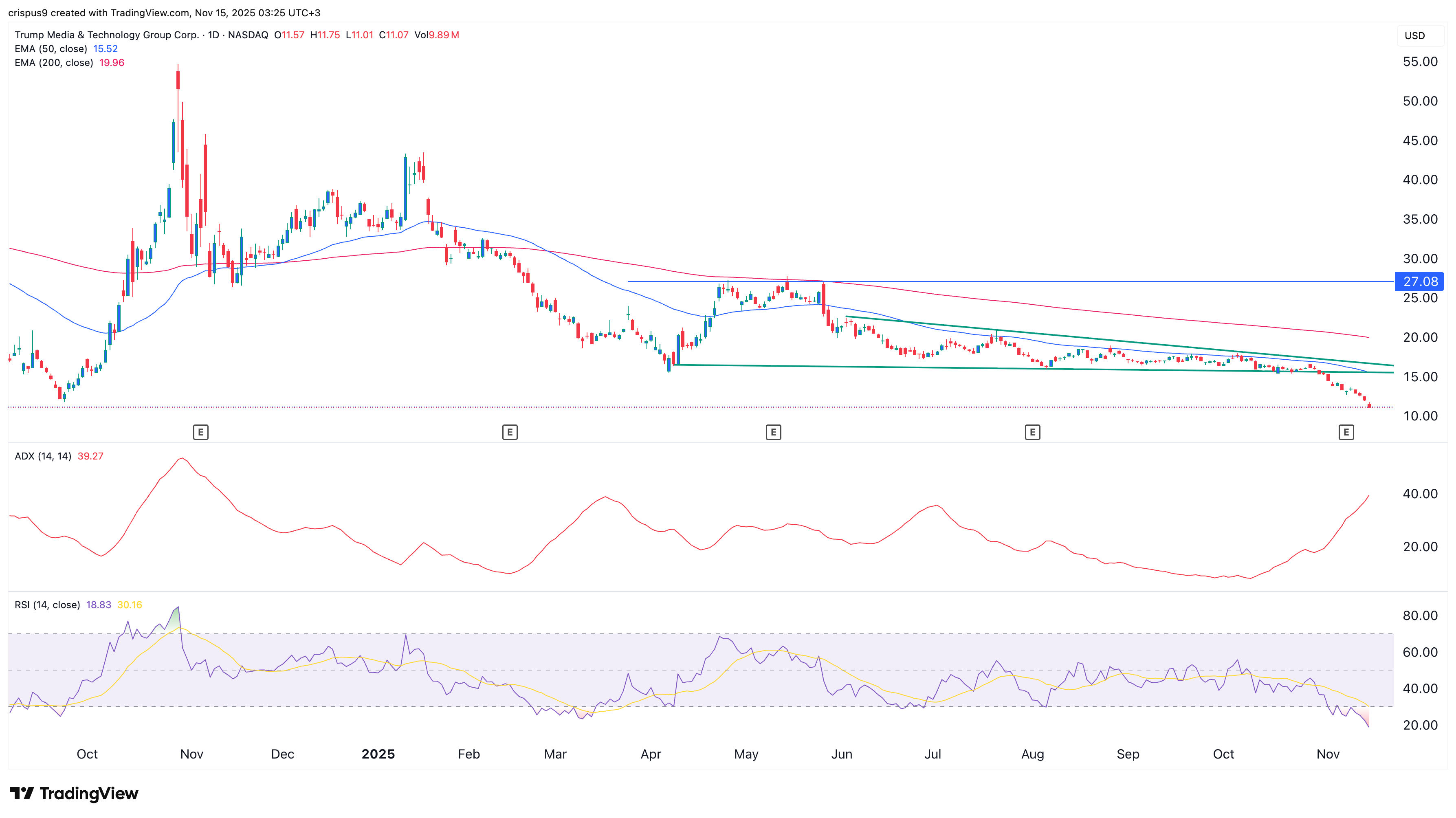
Task: Click the ADX value 39.27 in red
Action: [x=90, y=456]
